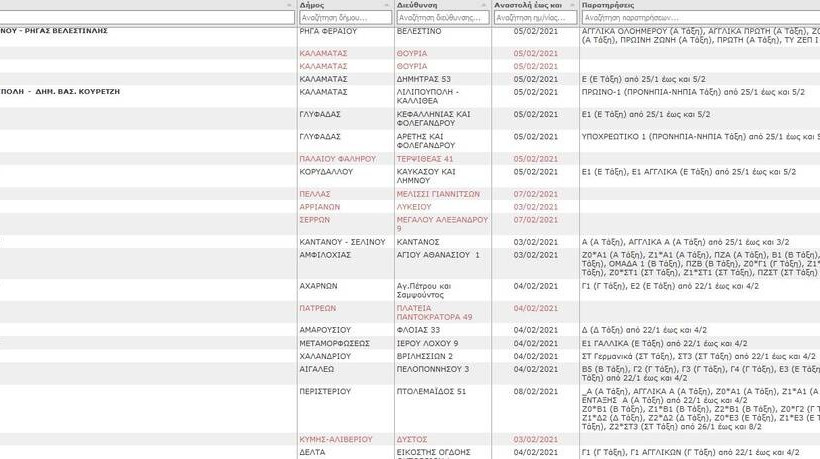Click the red ΠΑΛΑΙΟΥ ΦΑΛΗΡΟΥ row
Screen dimensions: 820x459
coord(337,158)
